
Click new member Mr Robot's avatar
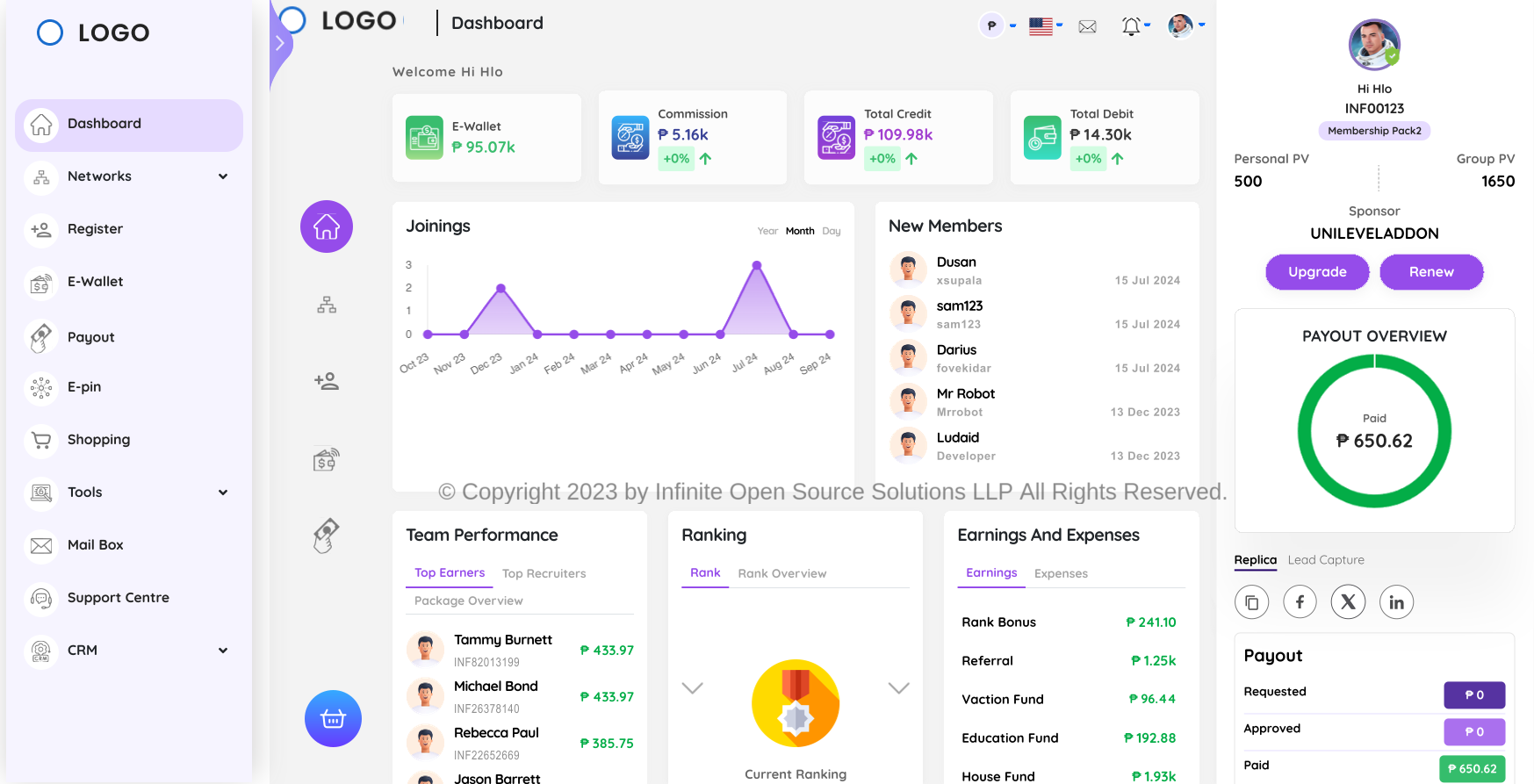pos(908,401)
